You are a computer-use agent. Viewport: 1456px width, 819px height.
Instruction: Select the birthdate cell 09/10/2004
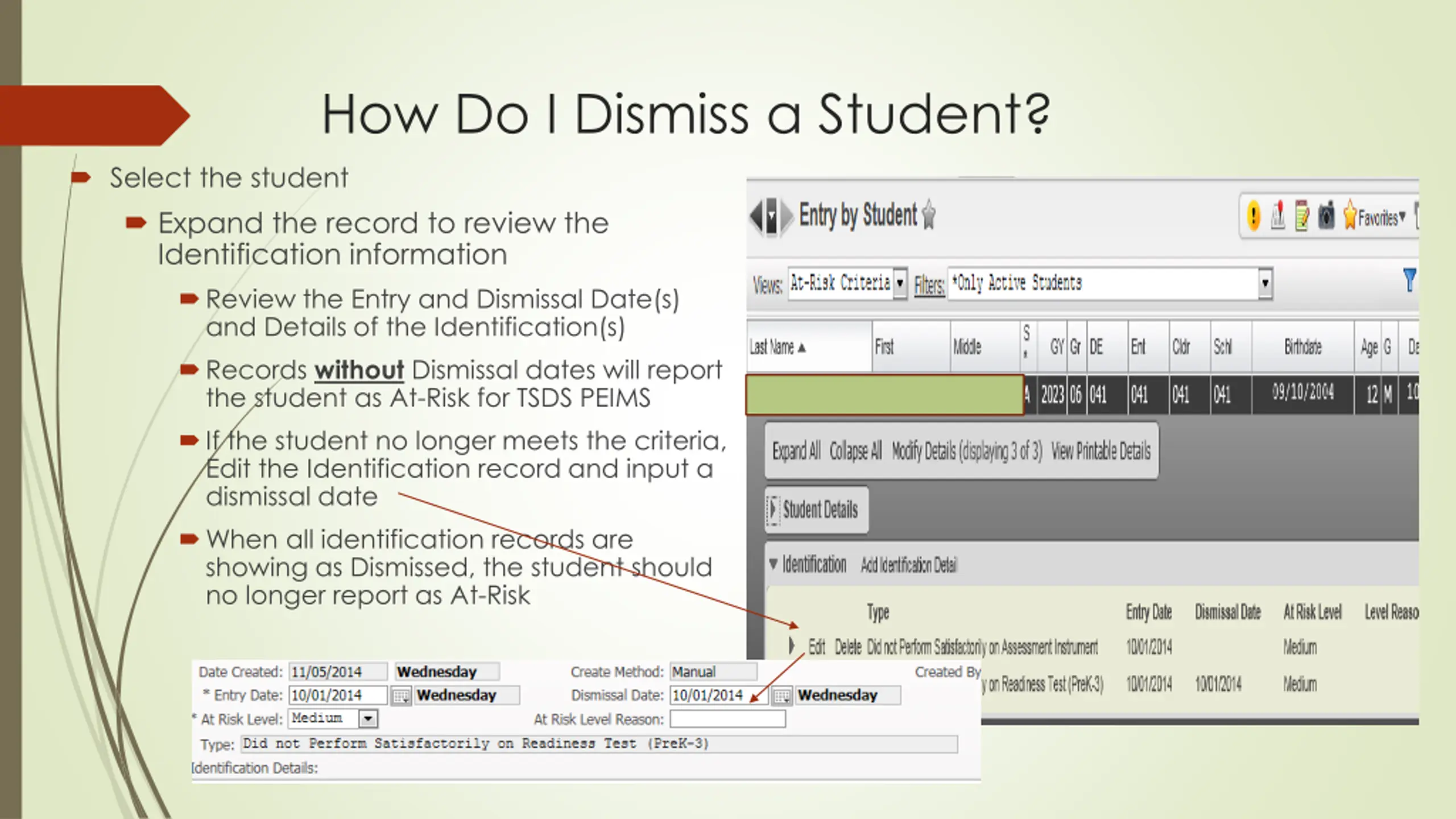[1302, 393]
